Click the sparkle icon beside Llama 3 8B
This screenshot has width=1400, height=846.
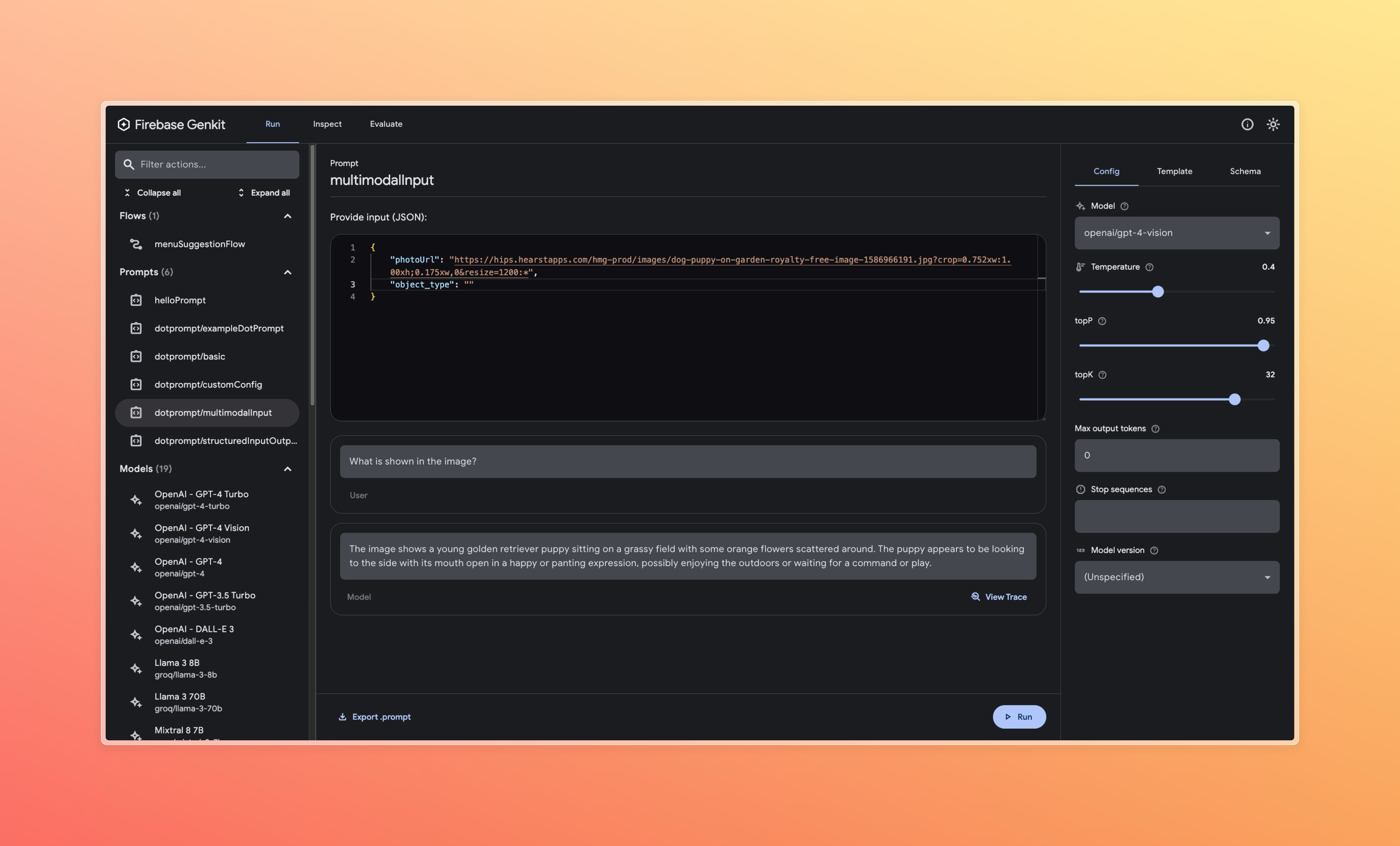point(136,669)
